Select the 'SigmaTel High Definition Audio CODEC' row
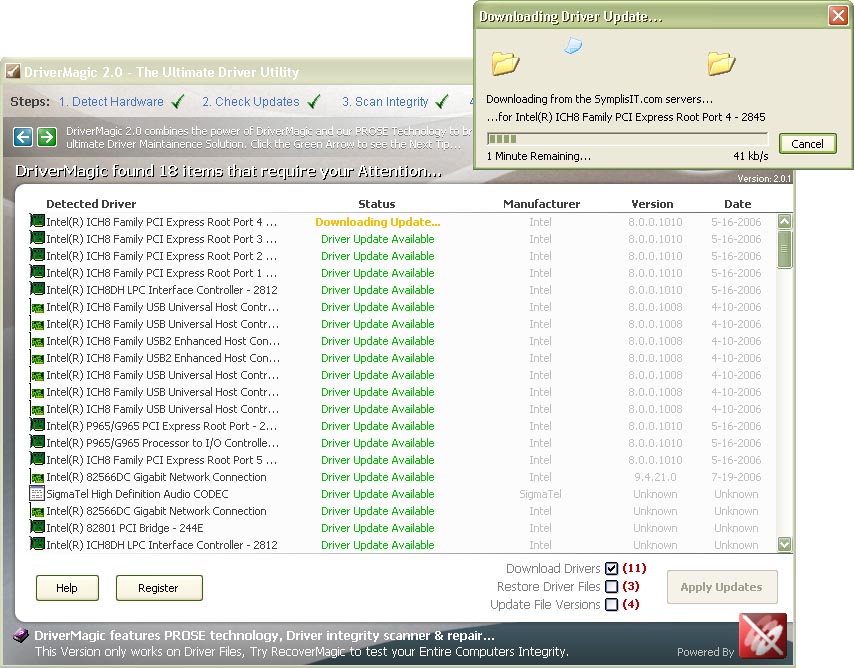This screenshot has height=668, width=854. (x=403, y=494)
